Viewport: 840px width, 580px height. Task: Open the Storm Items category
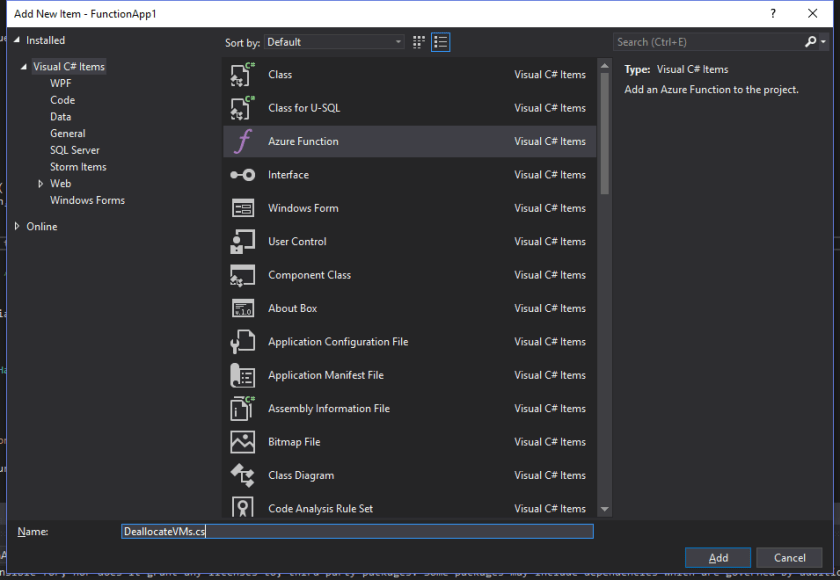tap(78, 167)
